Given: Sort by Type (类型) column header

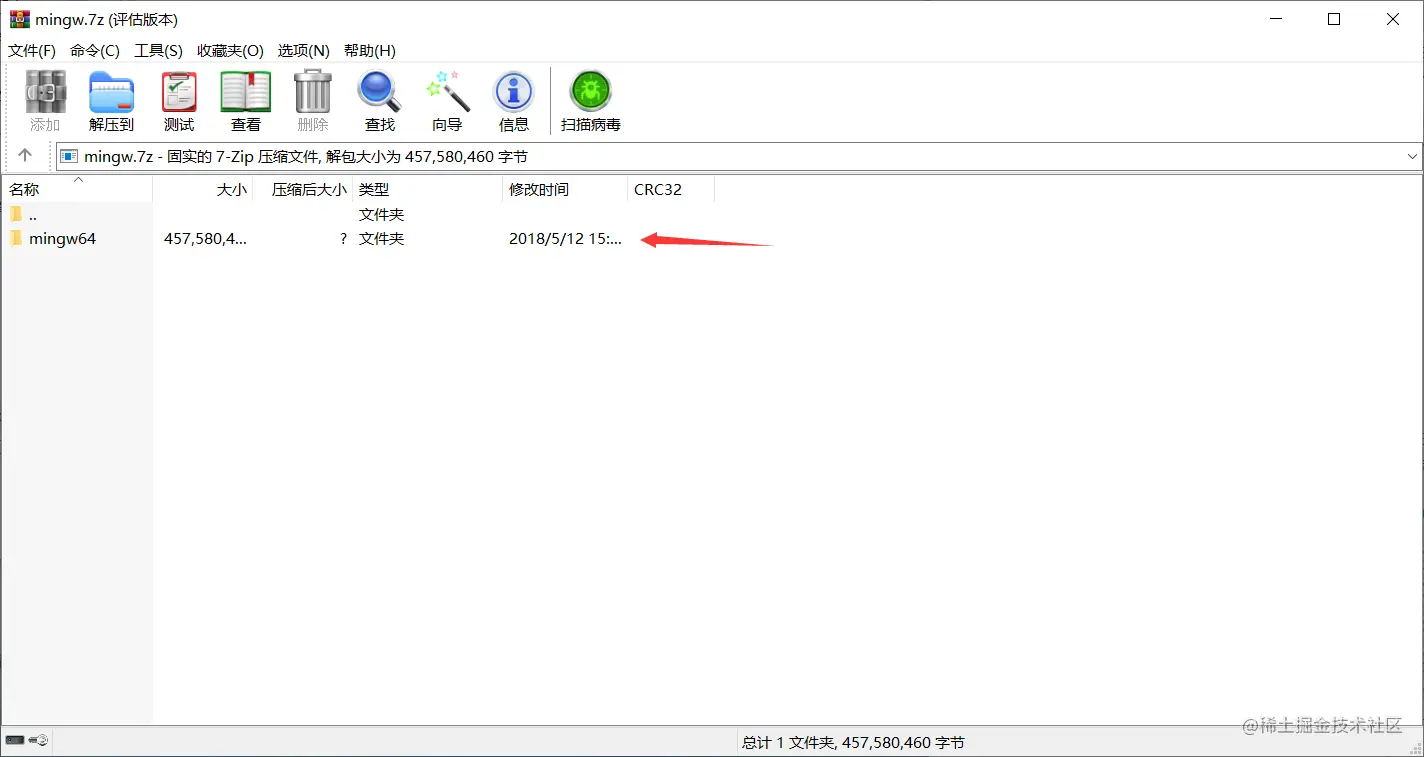Looking at the screenshot, I should click(x=428, y=189).
